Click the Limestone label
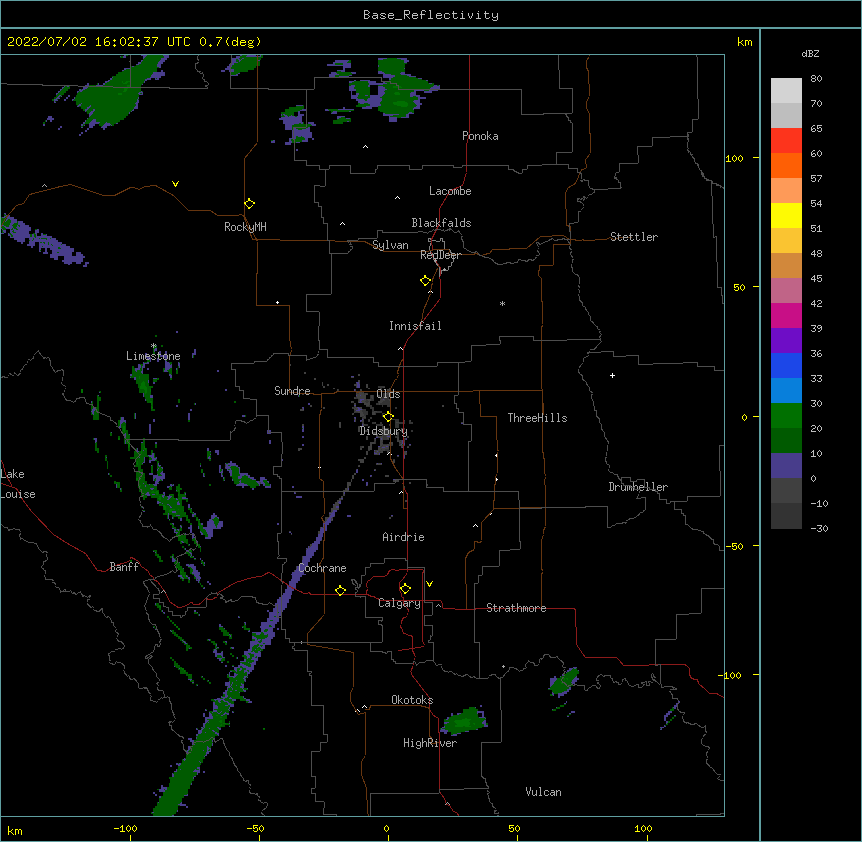The height and width of the screenshot is (842, 862). click(153, 356)
